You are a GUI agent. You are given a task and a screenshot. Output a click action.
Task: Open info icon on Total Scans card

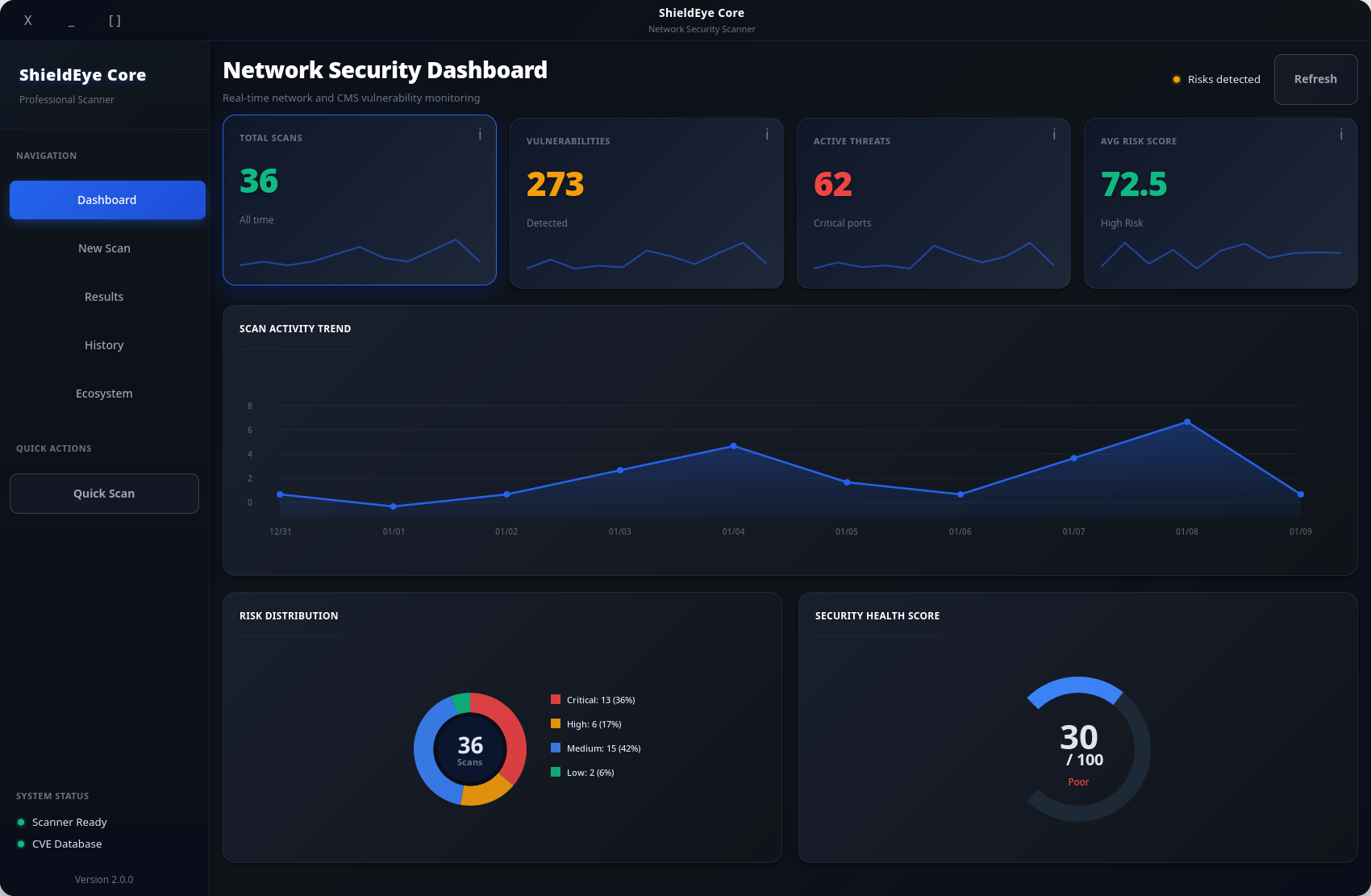coord(480,134)
